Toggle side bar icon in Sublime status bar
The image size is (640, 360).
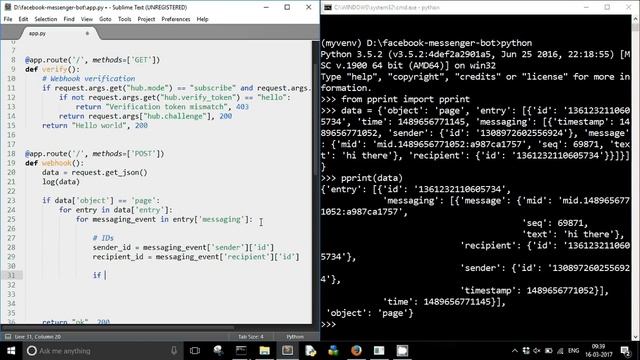[8, 337]
